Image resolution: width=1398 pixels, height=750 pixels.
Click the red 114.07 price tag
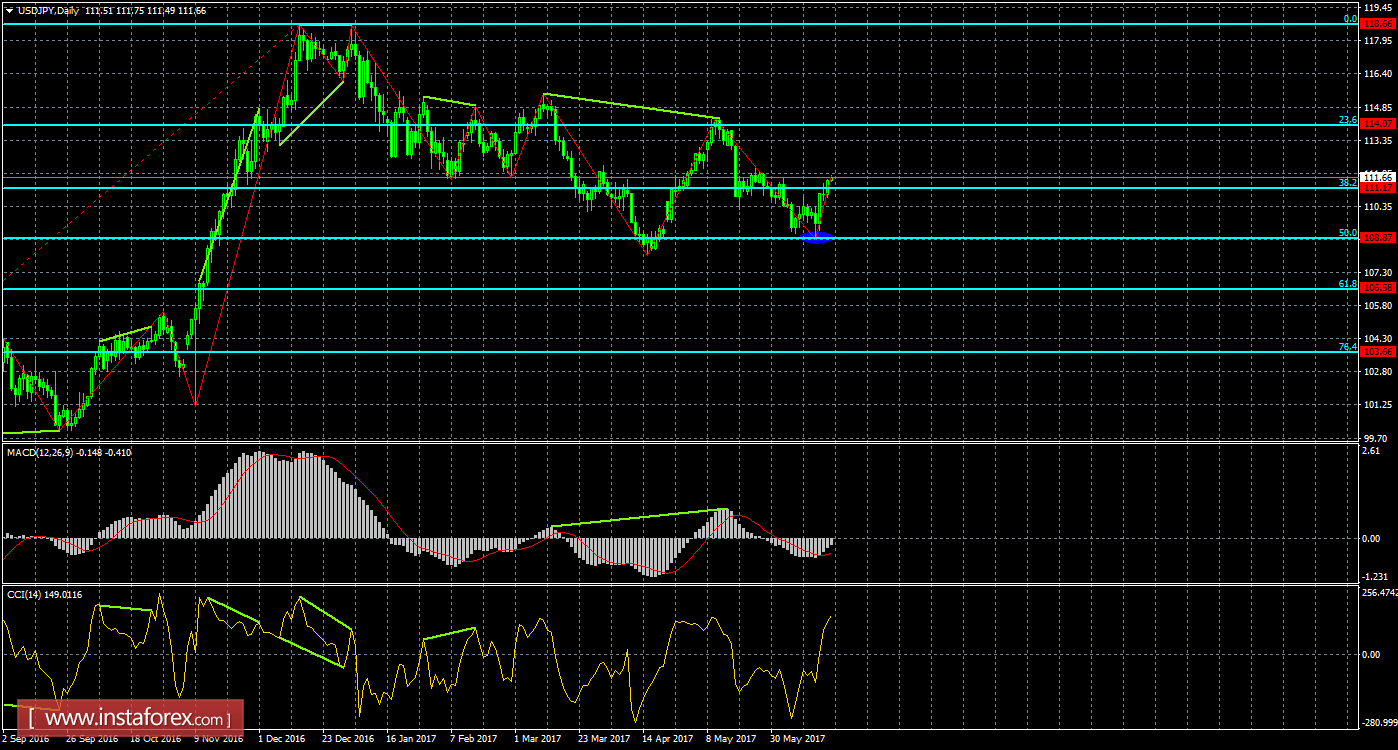[1379, 123]
